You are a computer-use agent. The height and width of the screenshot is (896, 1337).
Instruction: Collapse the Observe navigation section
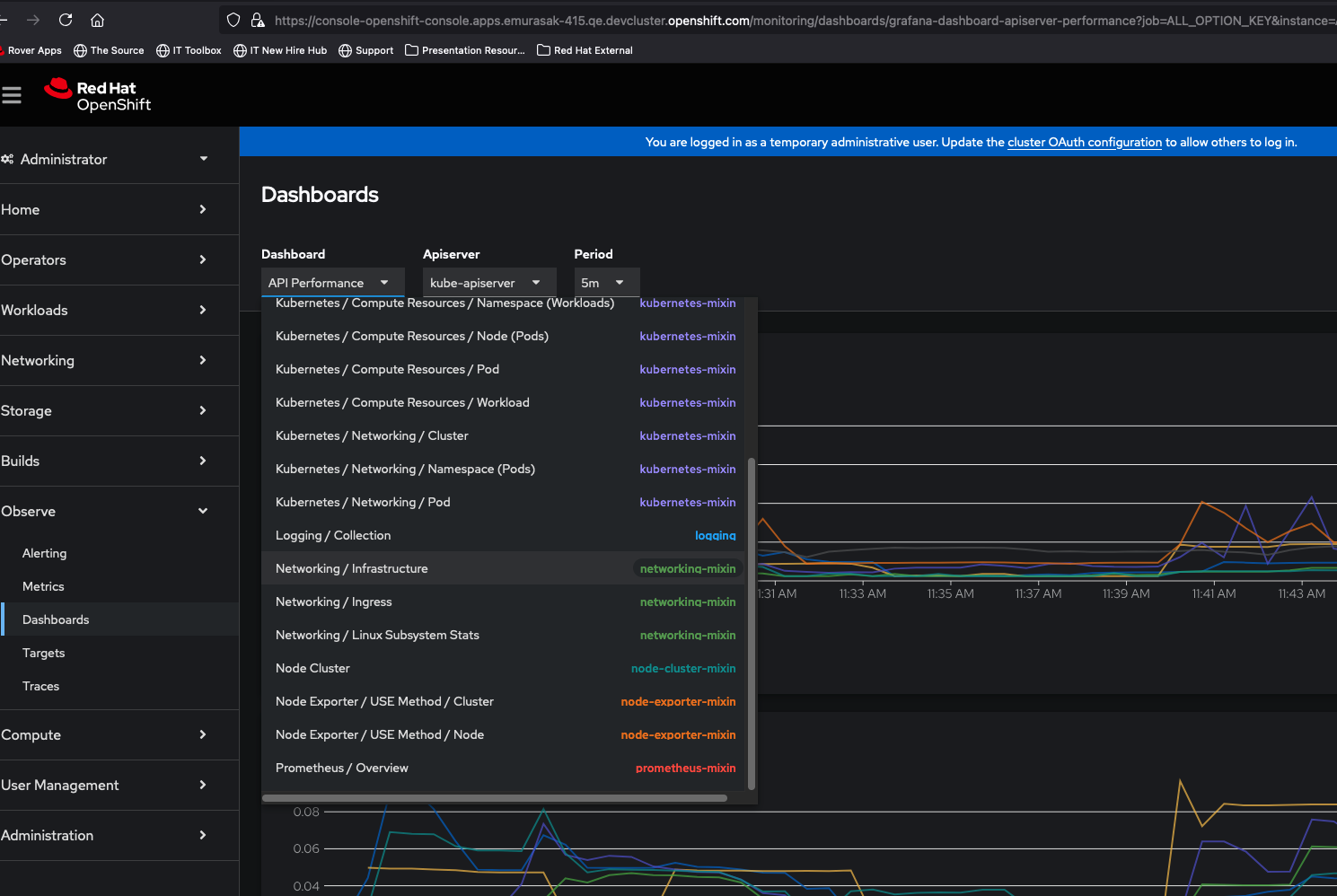105,511
